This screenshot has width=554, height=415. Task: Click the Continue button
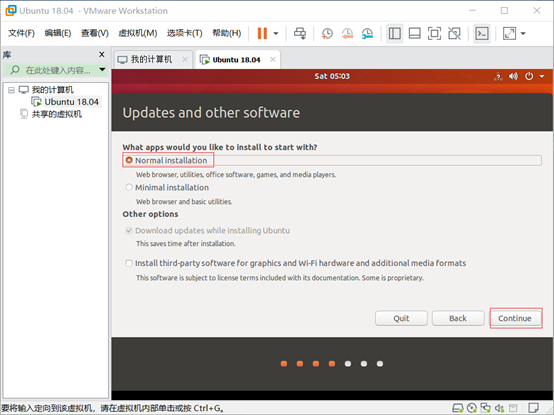coord(515,318)
